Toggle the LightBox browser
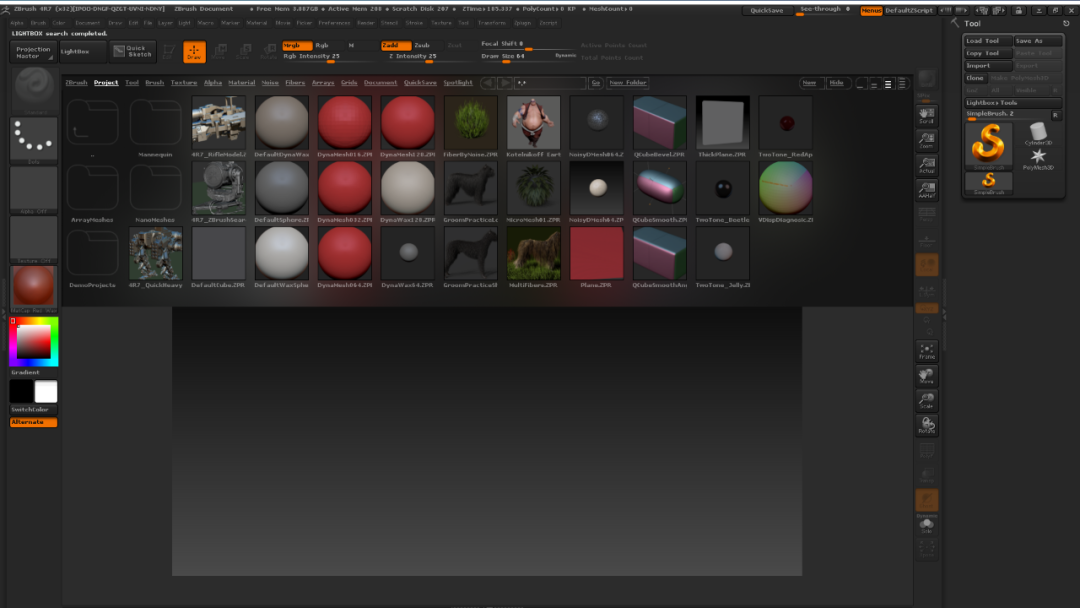 [x=83, y=51]
